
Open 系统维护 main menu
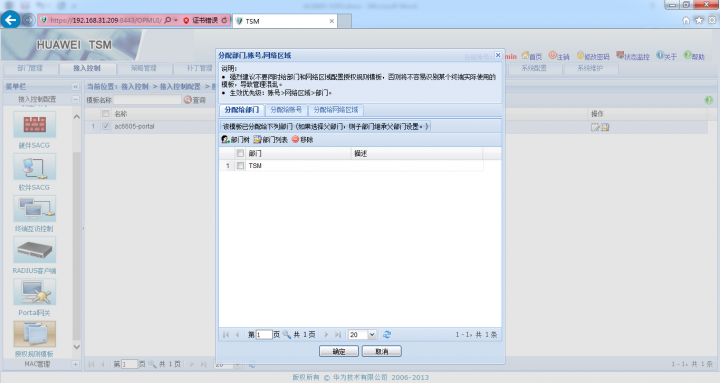click(x=590, y=68)
